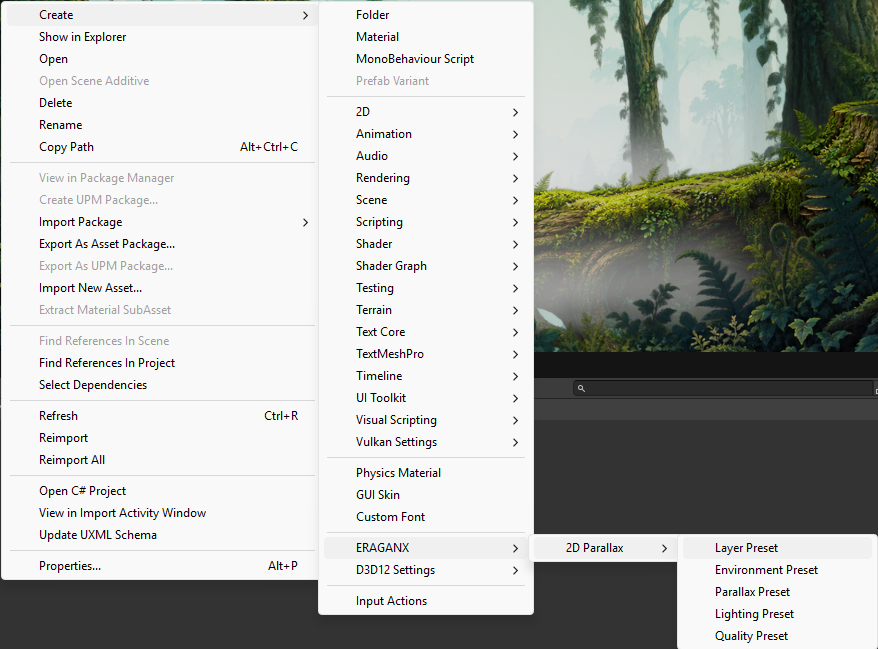This screenshot has width=878, height=649.
Task: Choose Copy Path
Action: [162, 147]
